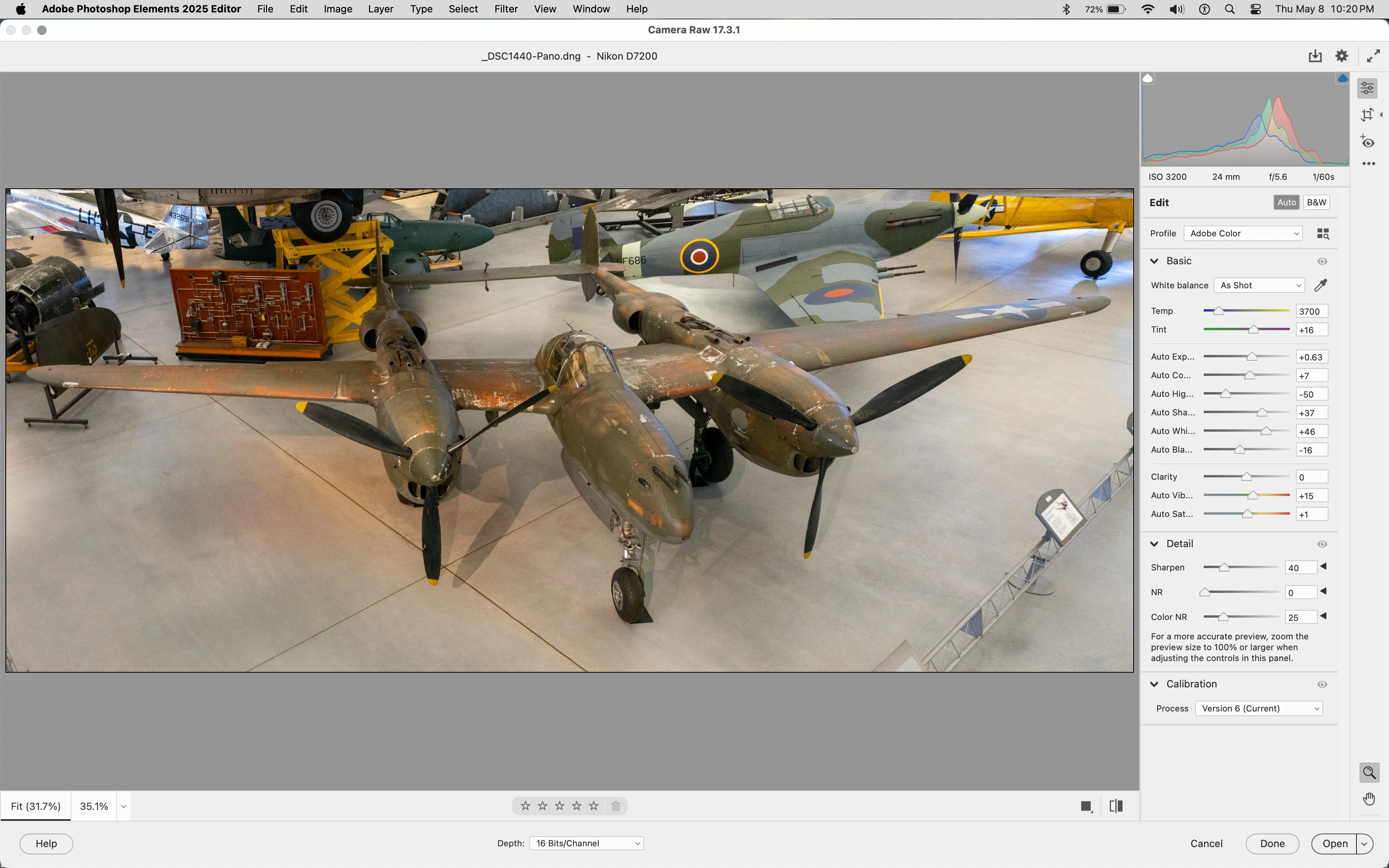The height and width of the screenshot is (868, 1389).
Task: Open the White balance As Shot dropdown
Action: pos(1260,285)
